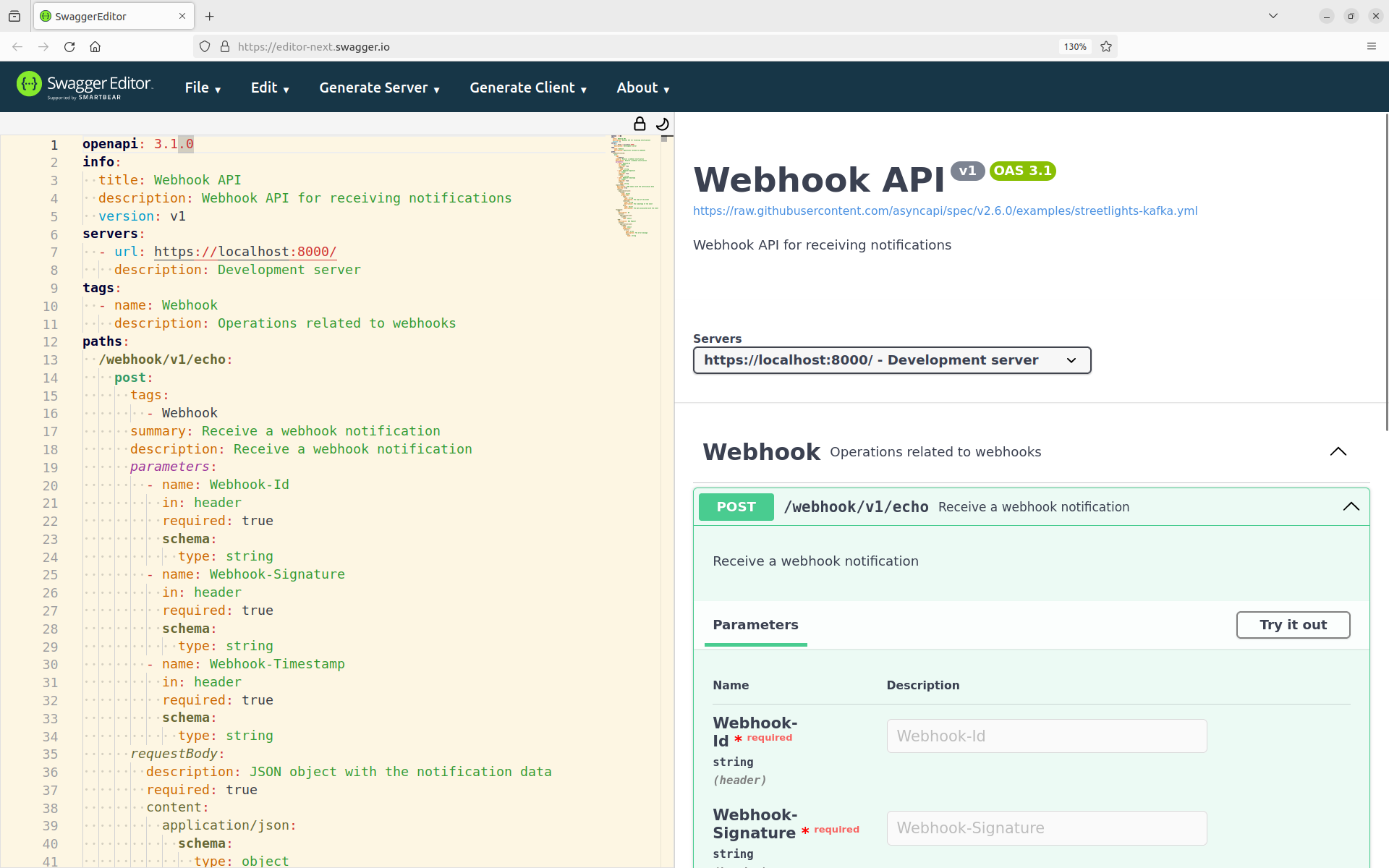The width and height of the screenshot is (1389, 868).
Task: Open the Edit menu
Action: 270,88
